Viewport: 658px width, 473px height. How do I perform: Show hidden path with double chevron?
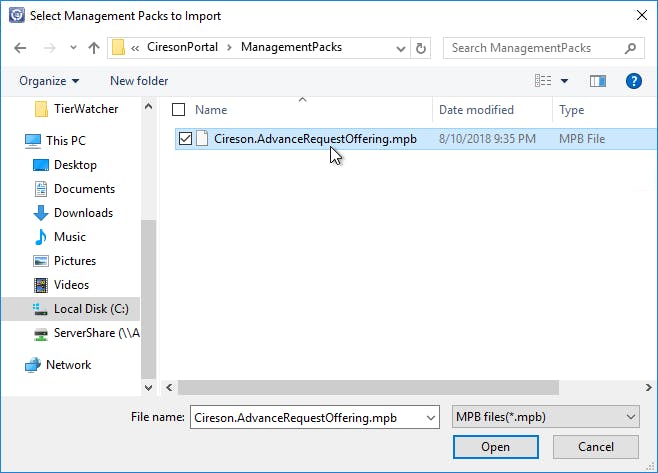(x=135, y=48)
